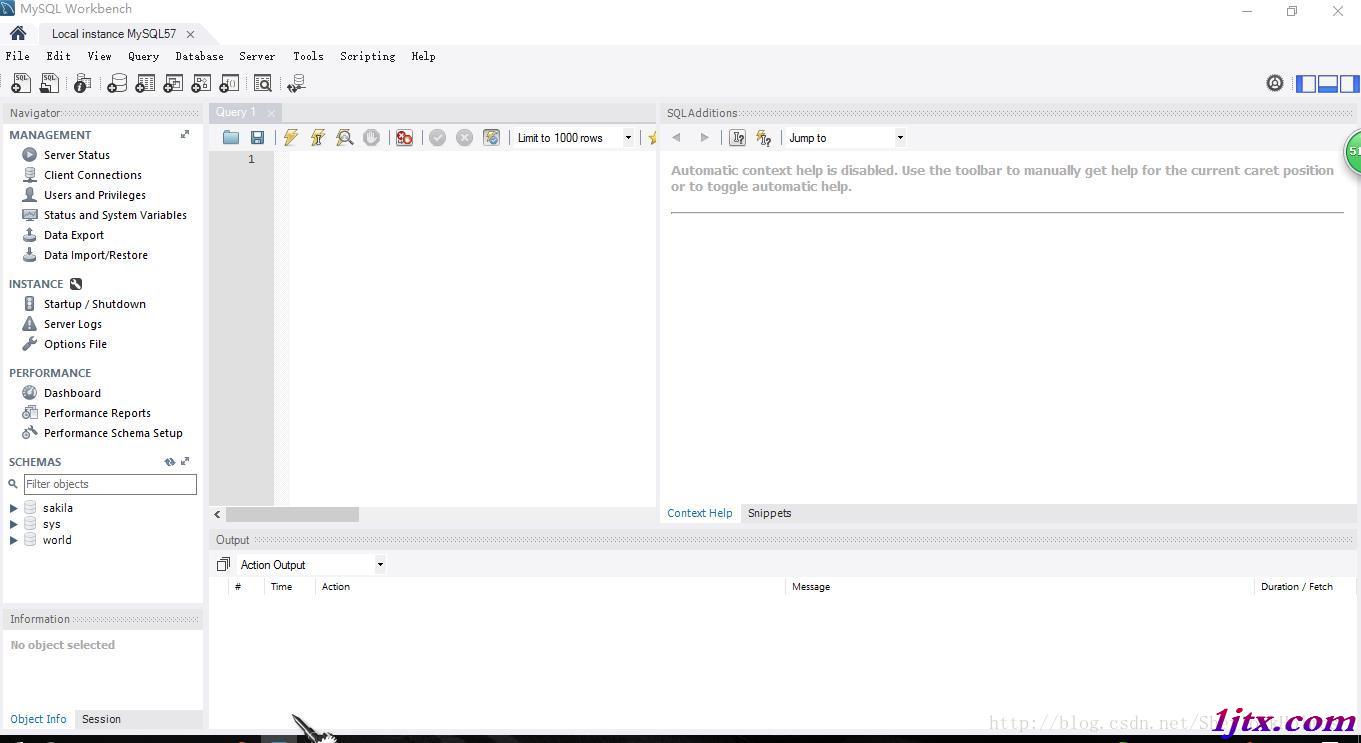Open Users and Privileges

[x=95, y=195]
